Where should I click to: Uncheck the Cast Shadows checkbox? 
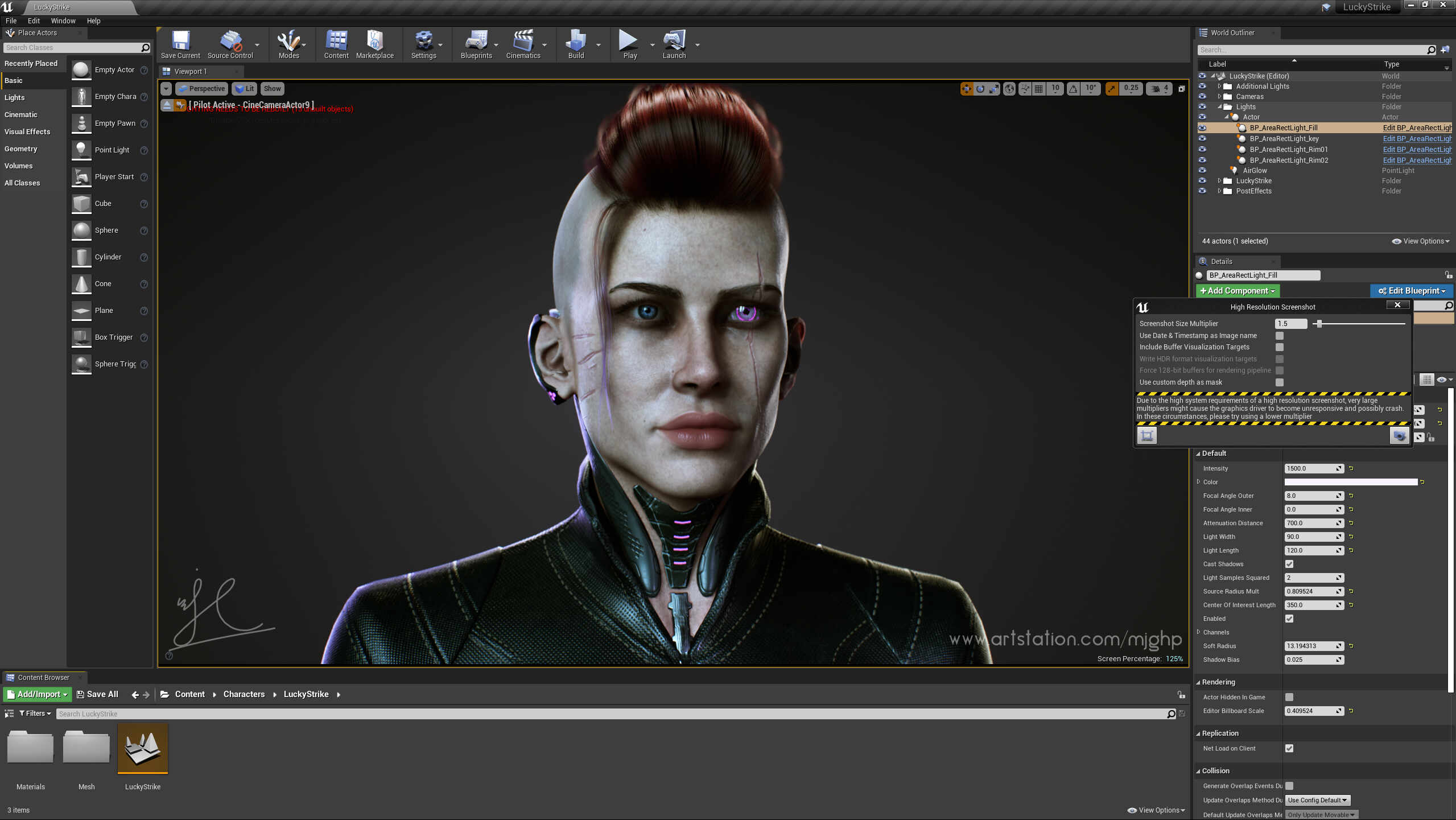(1289, 564)
